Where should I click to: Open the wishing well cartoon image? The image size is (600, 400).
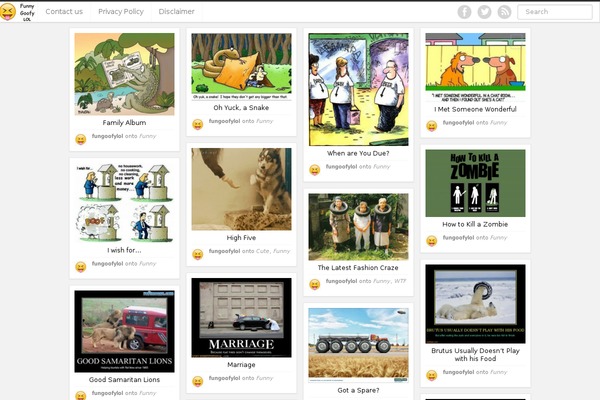tap(124, 203)
